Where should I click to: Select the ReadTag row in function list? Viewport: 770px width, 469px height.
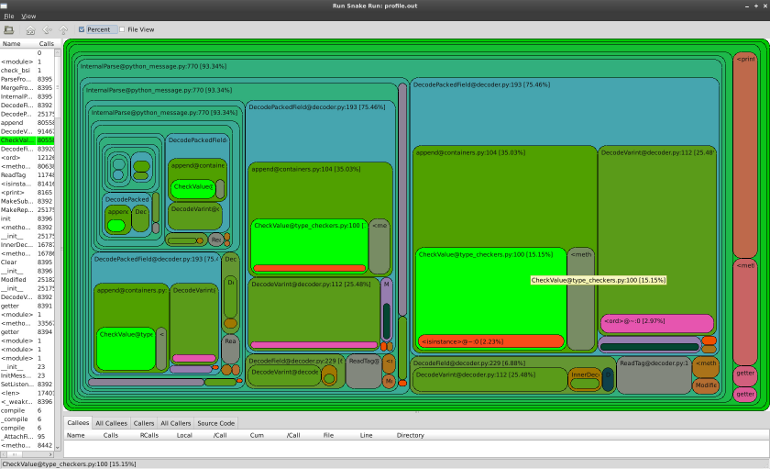click(x=27, y=175)
